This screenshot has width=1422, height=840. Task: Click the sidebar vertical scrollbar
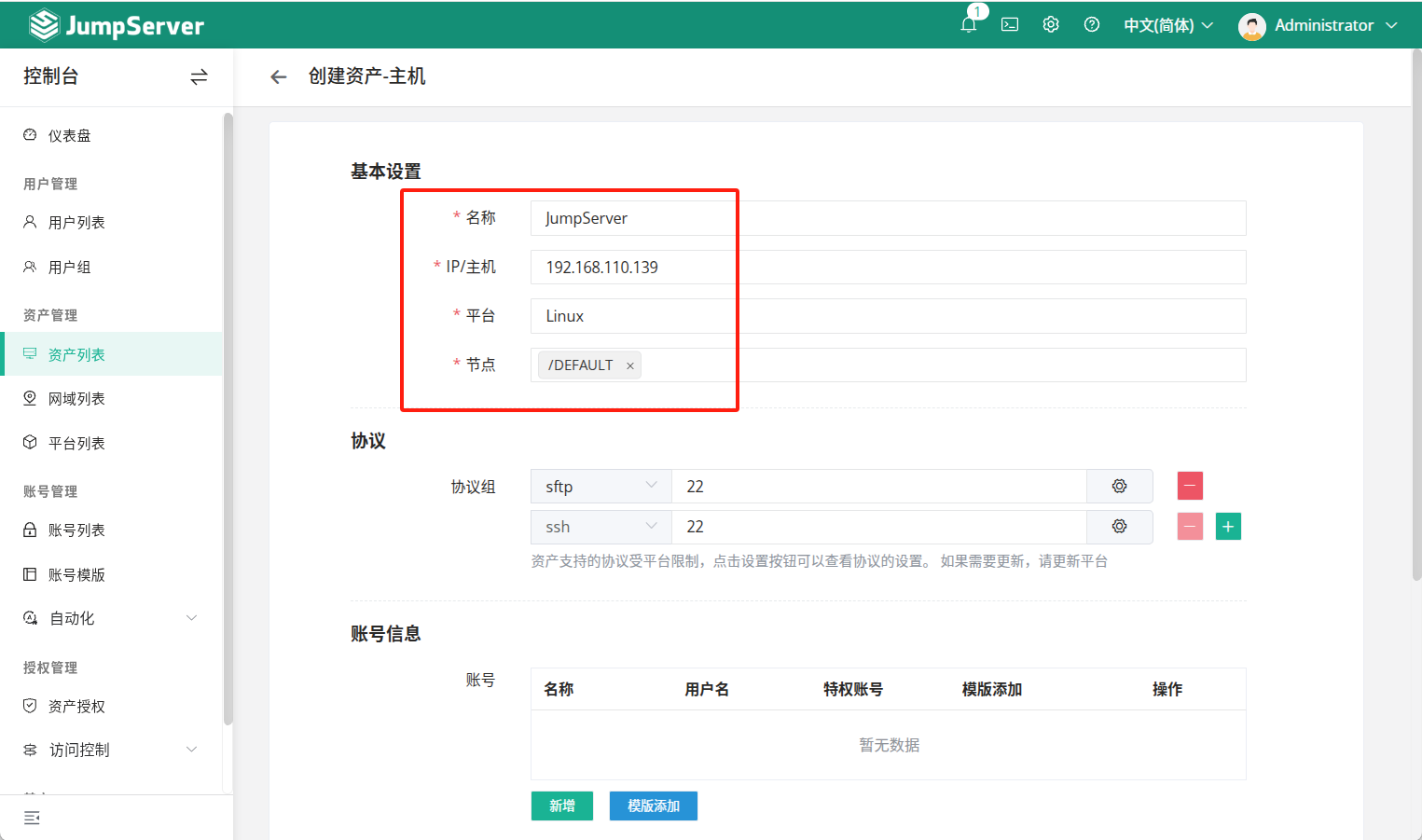[228, 420]
